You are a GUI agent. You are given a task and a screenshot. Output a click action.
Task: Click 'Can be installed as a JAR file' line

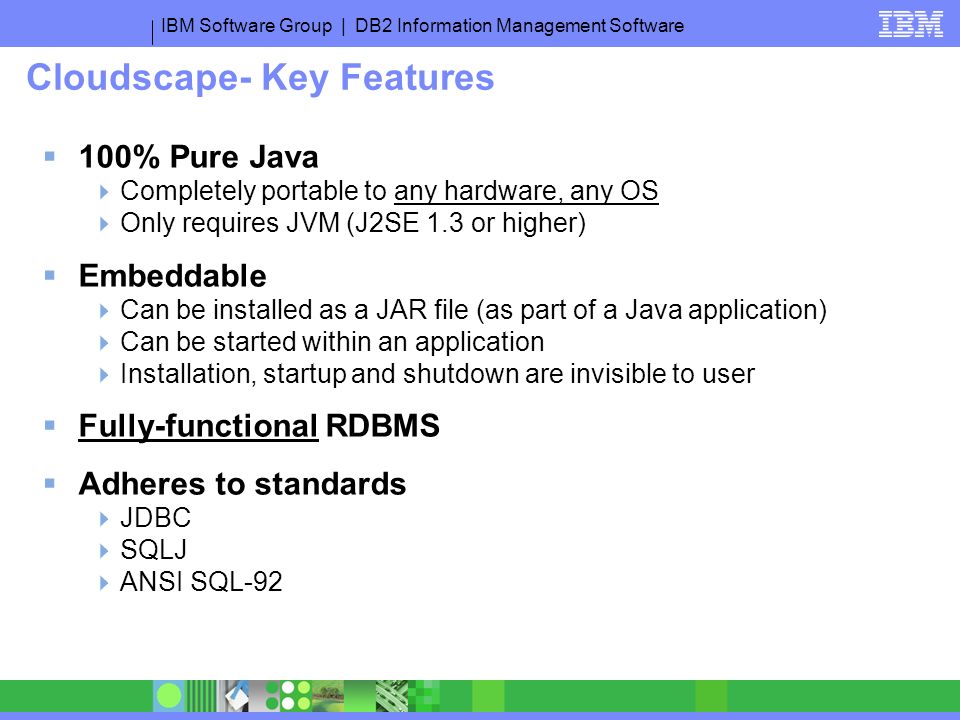(473, 310)
